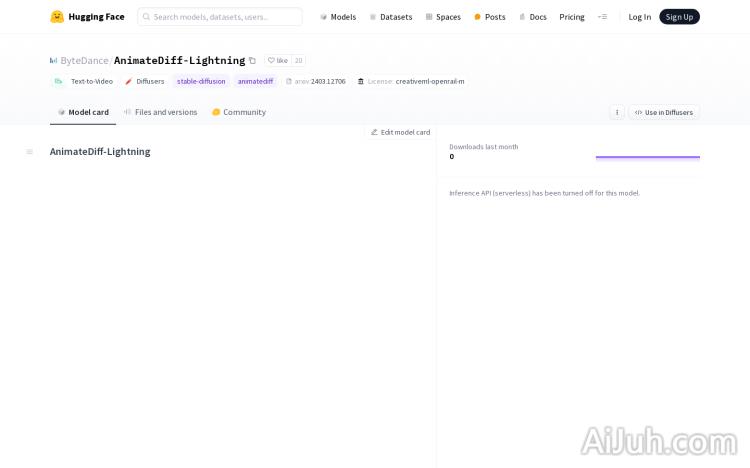Open the ByteDance organization link
750x468 pixels.
(x=84, y=60)
